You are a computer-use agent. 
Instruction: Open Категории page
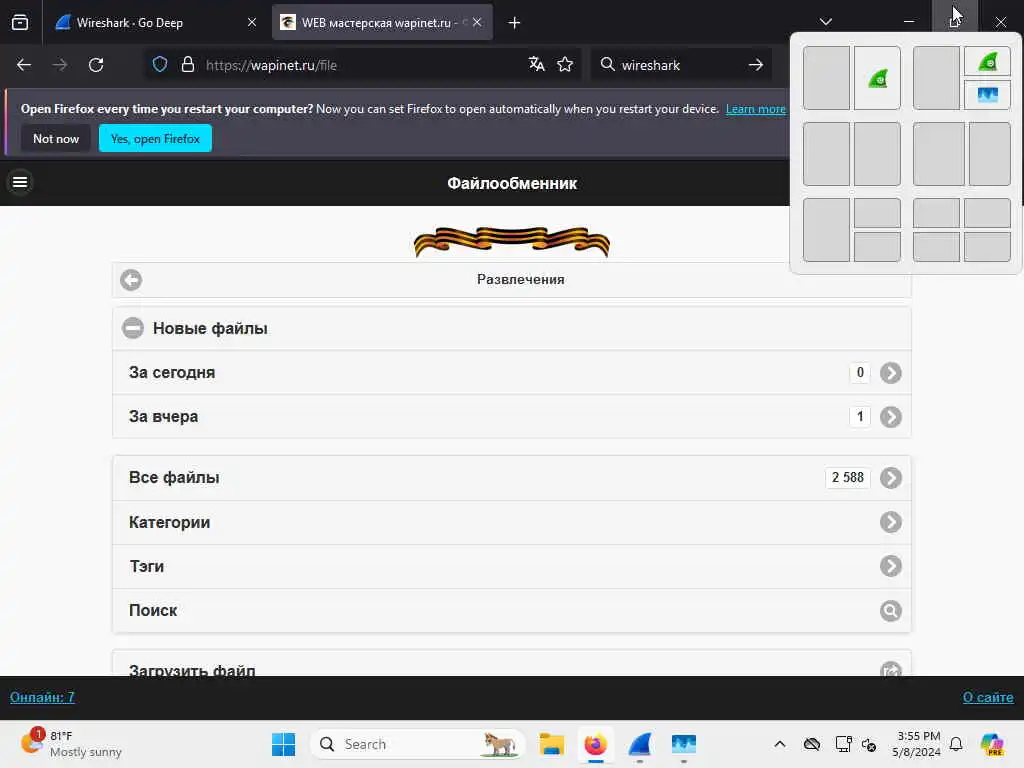point(511,522)
